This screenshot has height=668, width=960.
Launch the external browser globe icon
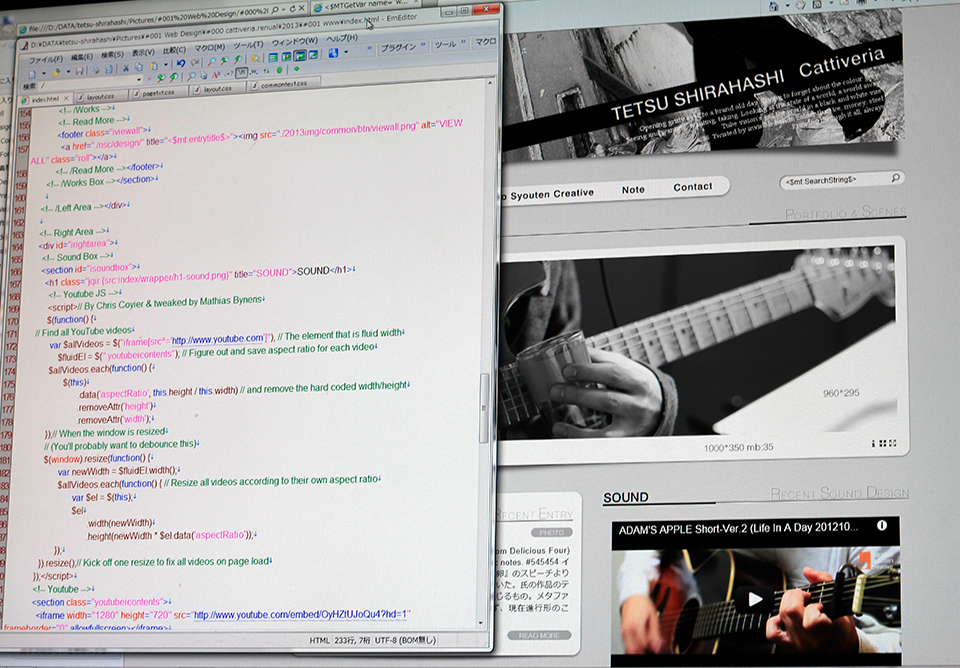(333, 53)
